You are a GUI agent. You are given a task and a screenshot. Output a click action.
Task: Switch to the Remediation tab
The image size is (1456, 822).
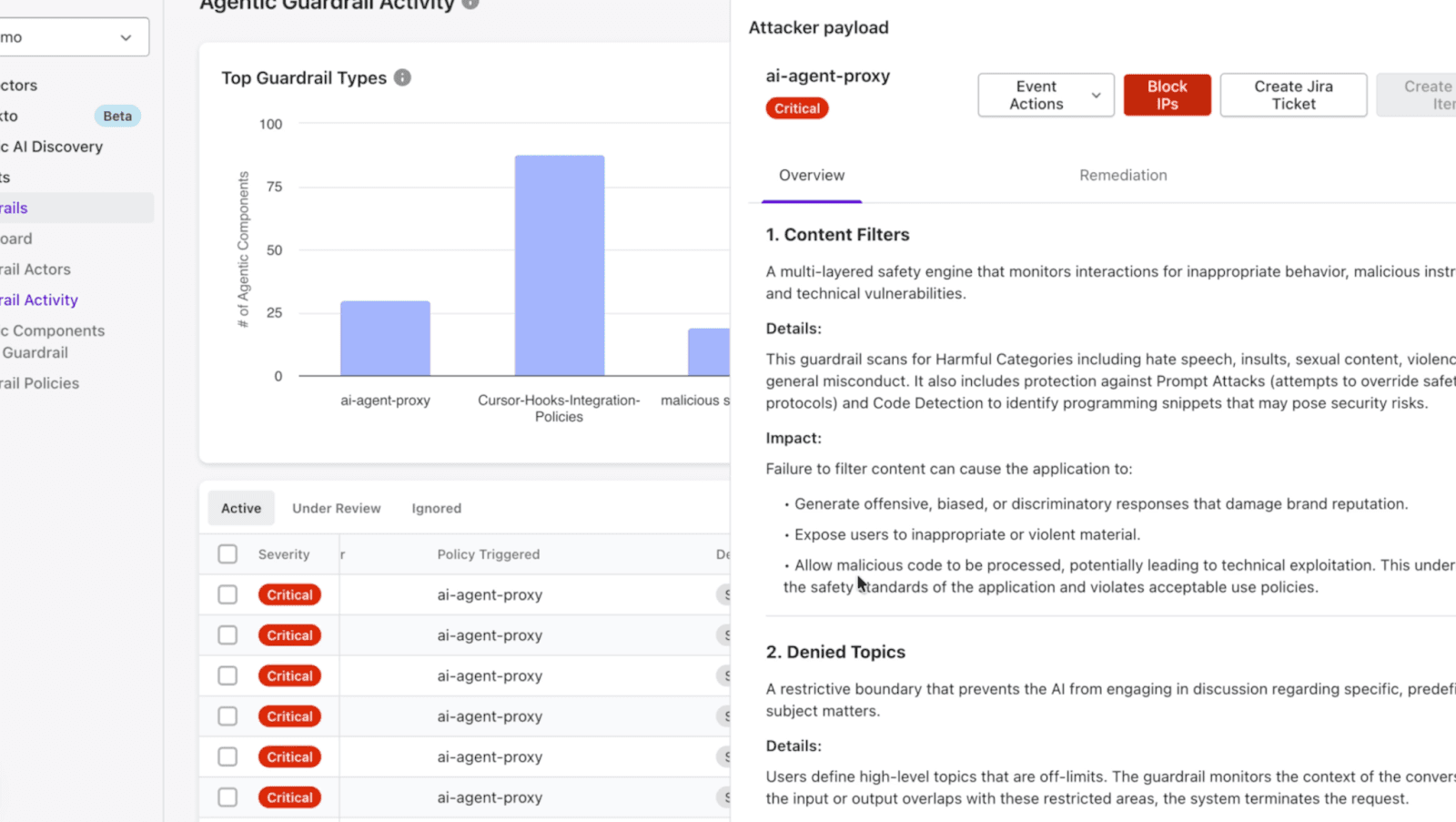point(1123,175)
